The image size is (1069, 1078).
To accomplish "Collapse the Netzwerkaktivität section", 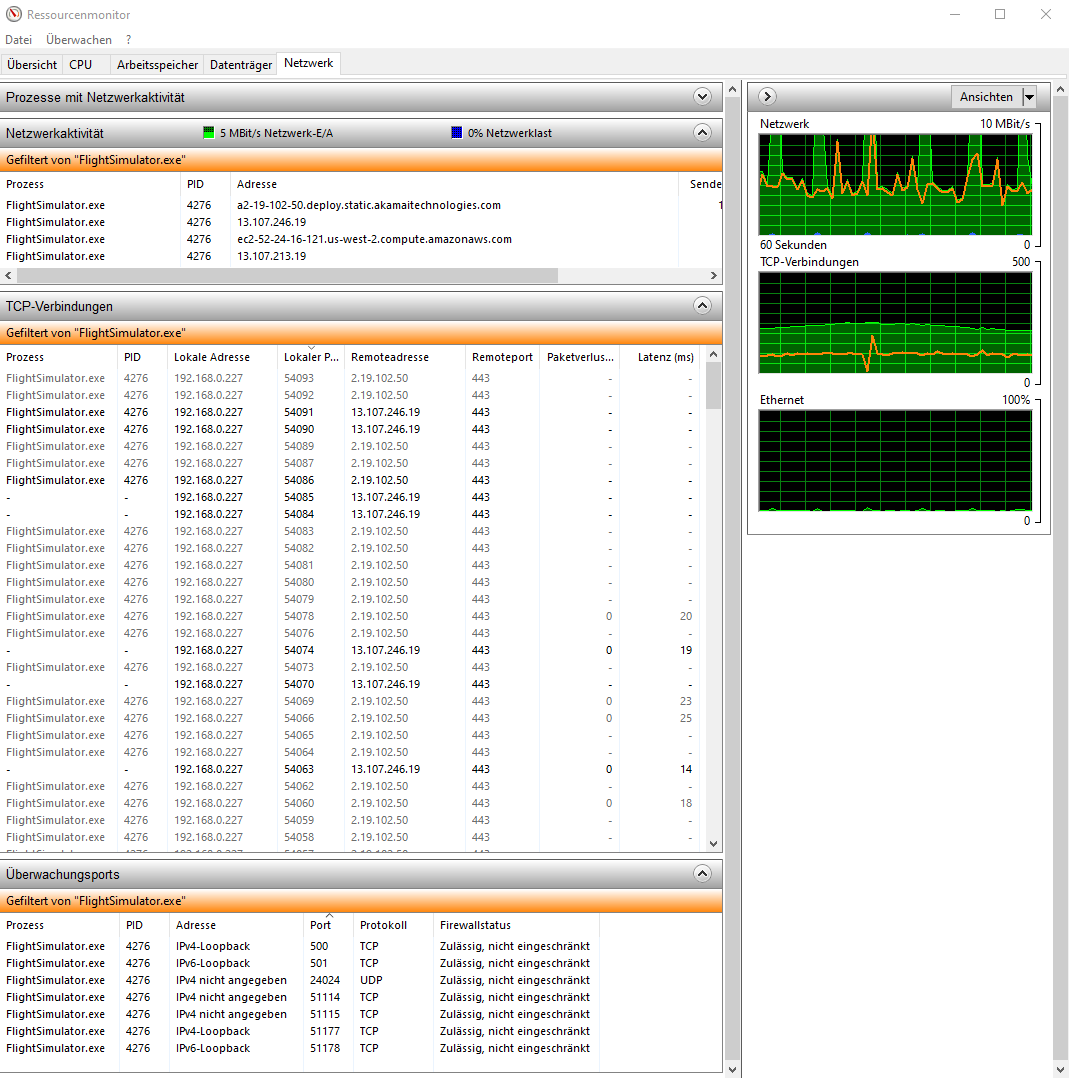I will point(702,132).
